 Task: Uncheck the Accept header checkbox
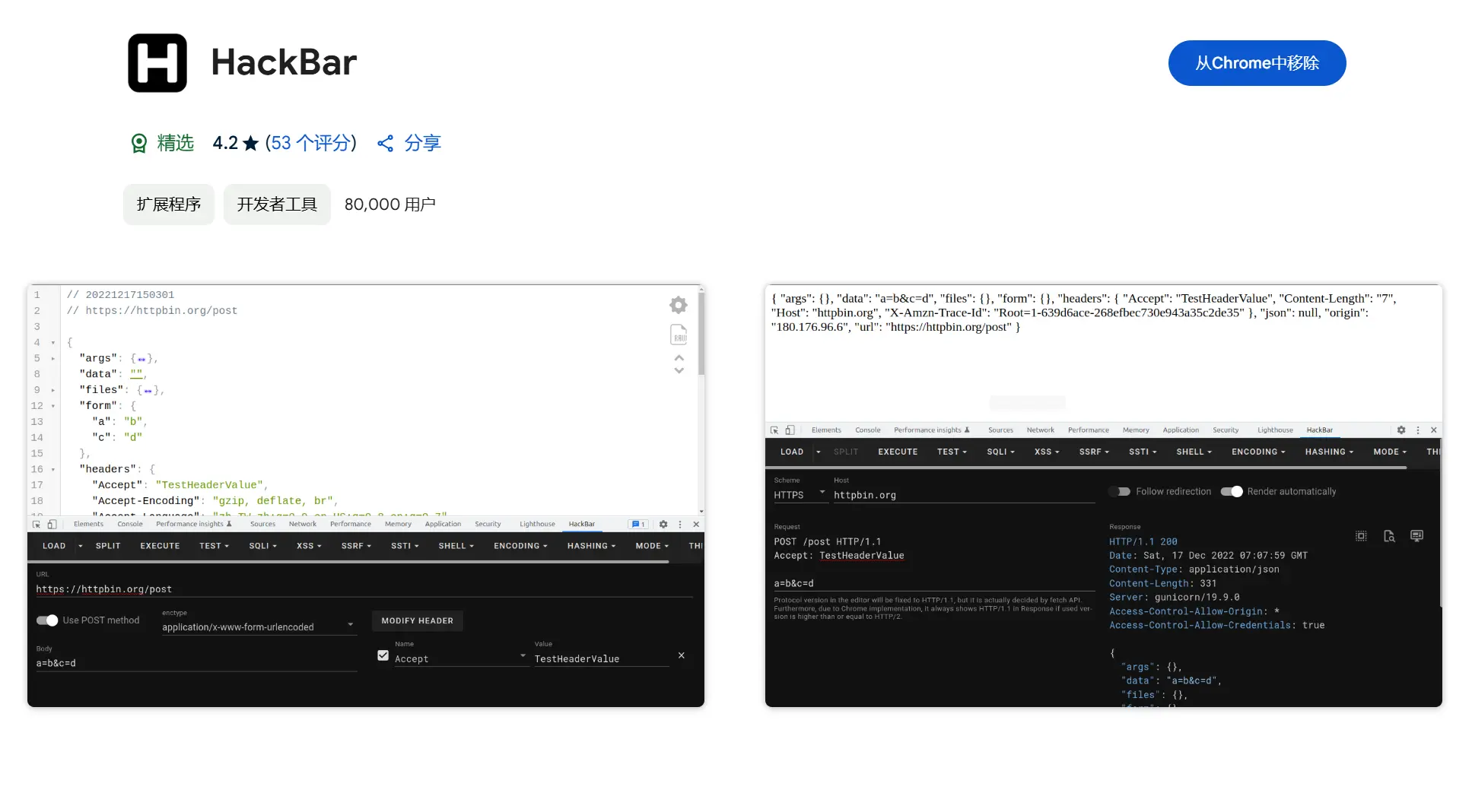[383, 655]
